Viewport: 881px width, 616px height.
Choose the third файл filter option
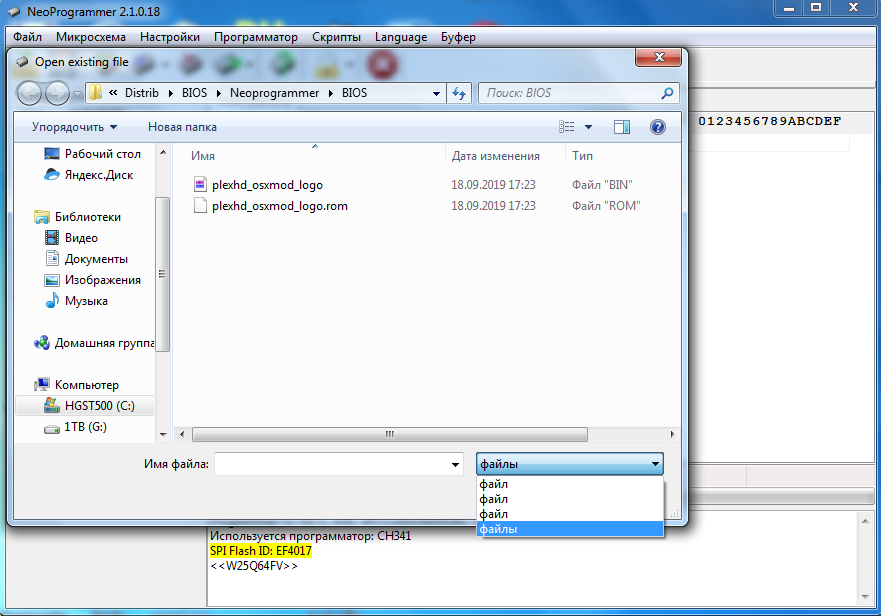[570, 514]
